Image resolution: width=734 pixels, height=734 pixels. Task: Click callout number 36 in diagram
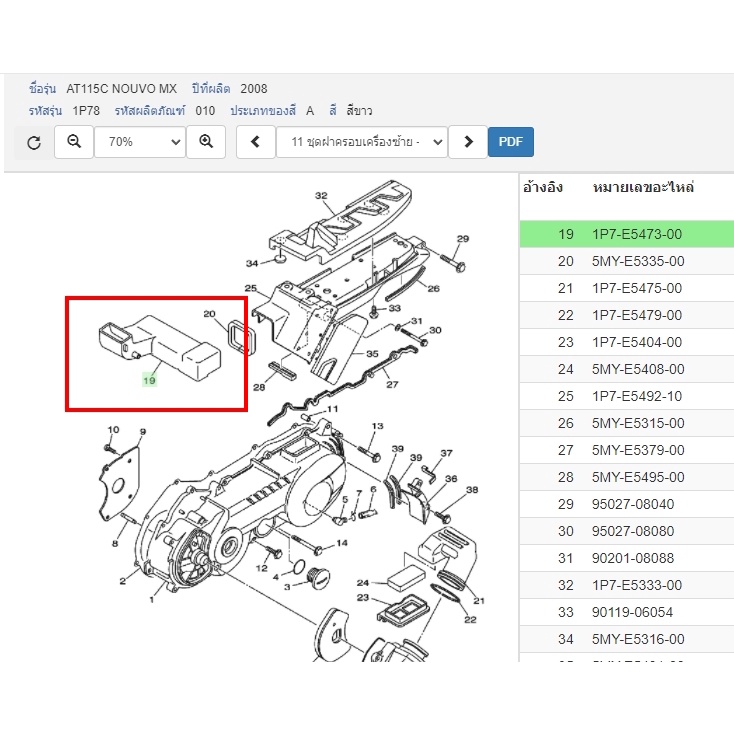coord(451,478)
